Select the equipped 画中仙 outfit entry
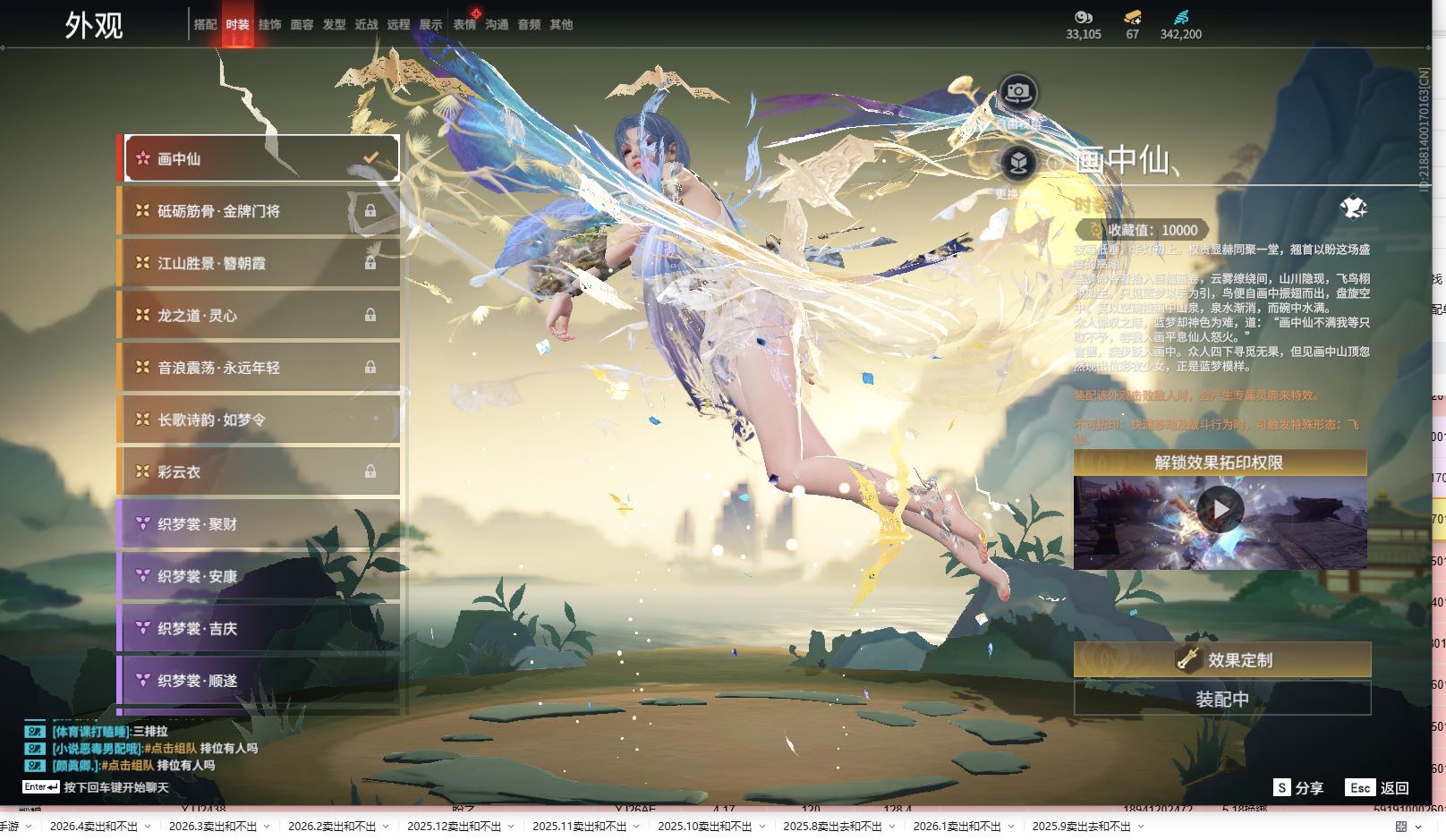 tap(259, 158)
